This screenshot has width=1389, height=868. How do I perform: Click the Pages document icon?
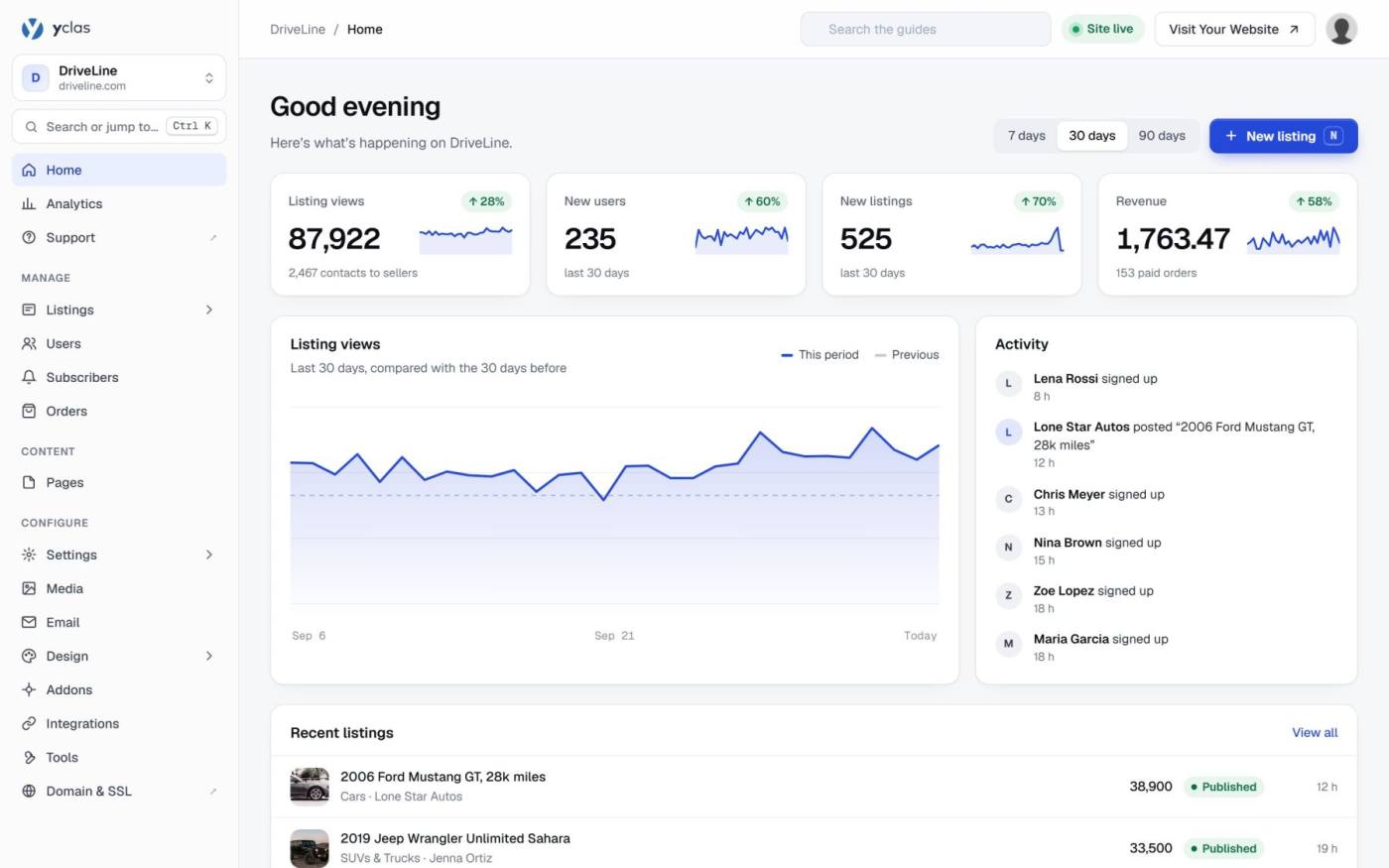click(29, 482)
